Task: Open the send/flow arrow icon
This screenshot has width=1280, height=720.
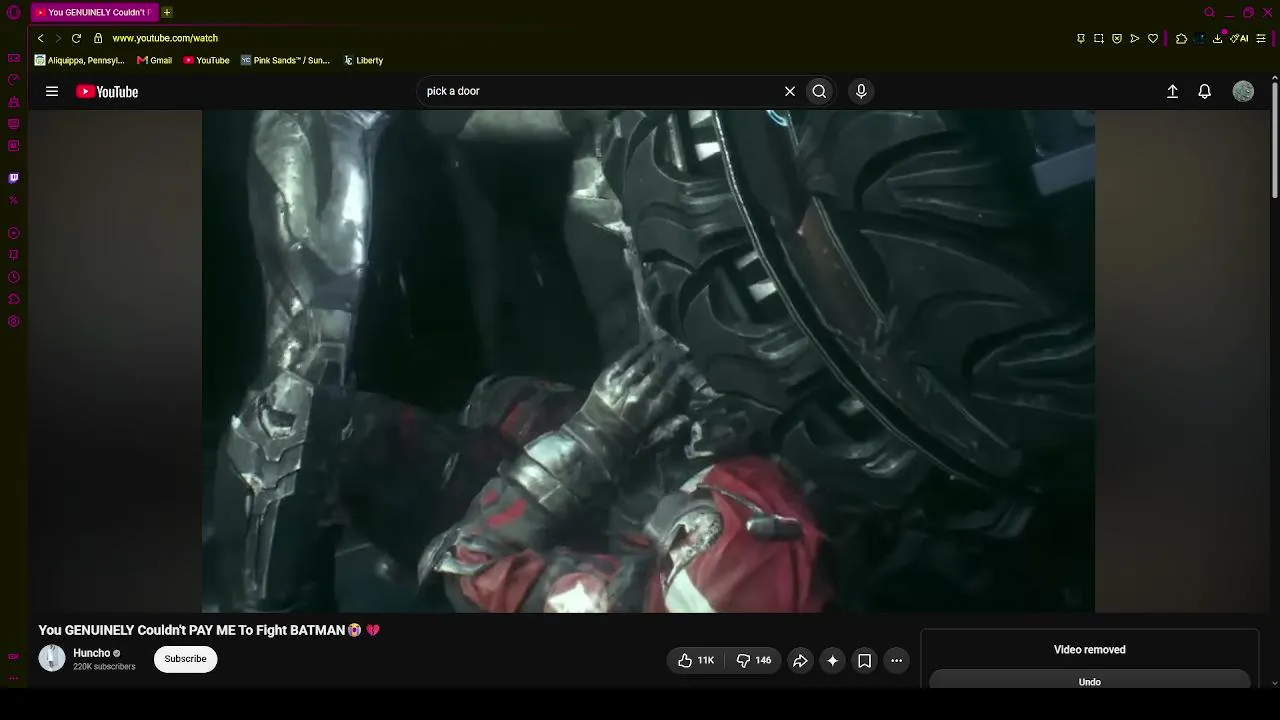Action: [x=1135, y=38]
